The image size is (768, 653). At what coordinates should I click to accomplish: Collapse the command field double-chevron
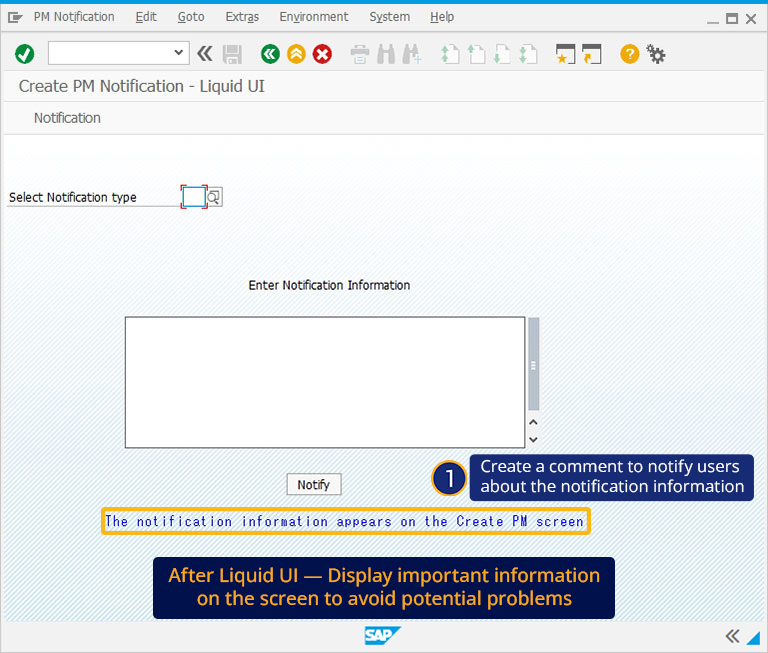pos(205,53)
